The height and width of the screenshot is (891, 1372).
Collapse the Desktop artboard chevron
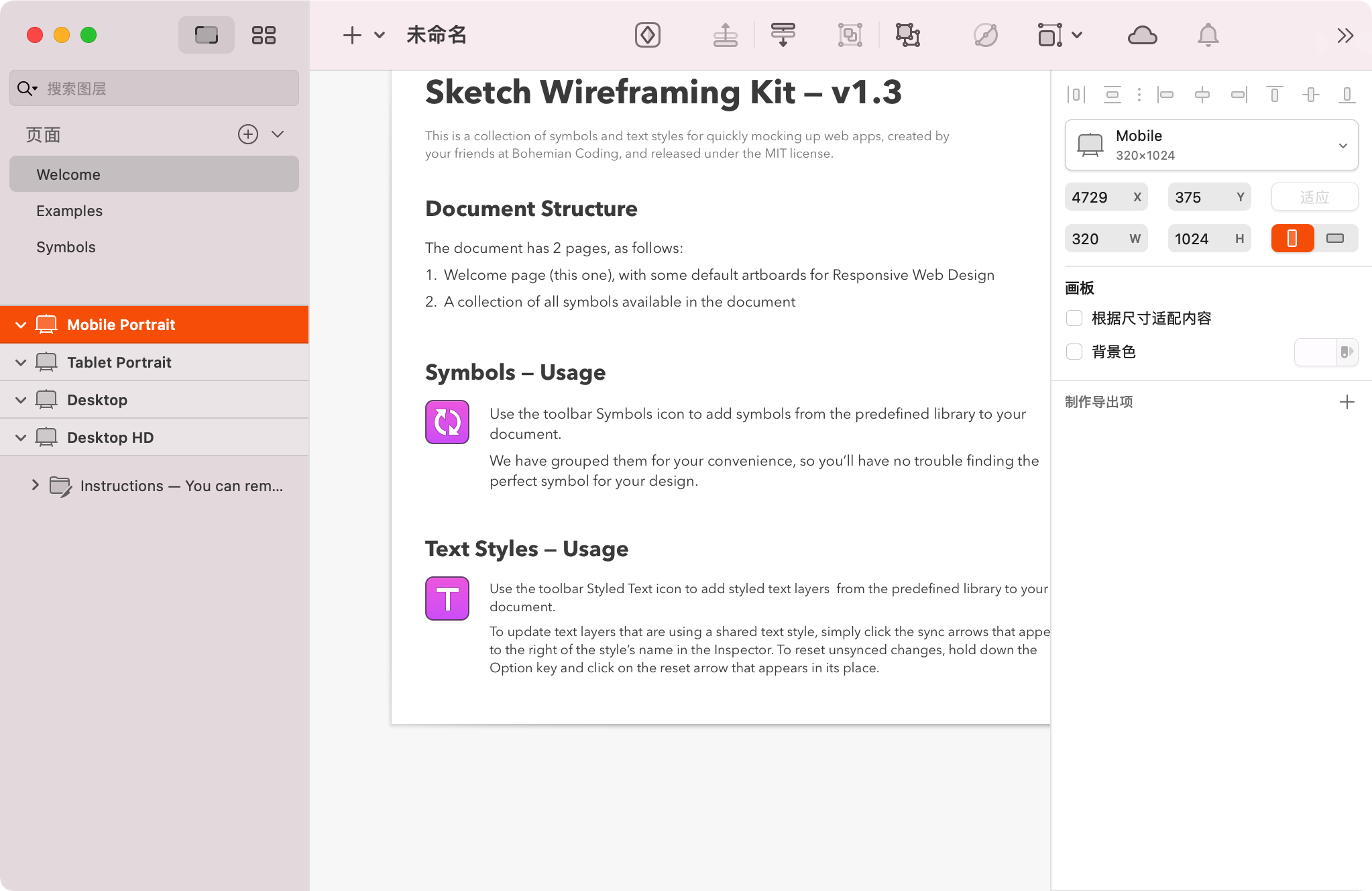(21, 400)
